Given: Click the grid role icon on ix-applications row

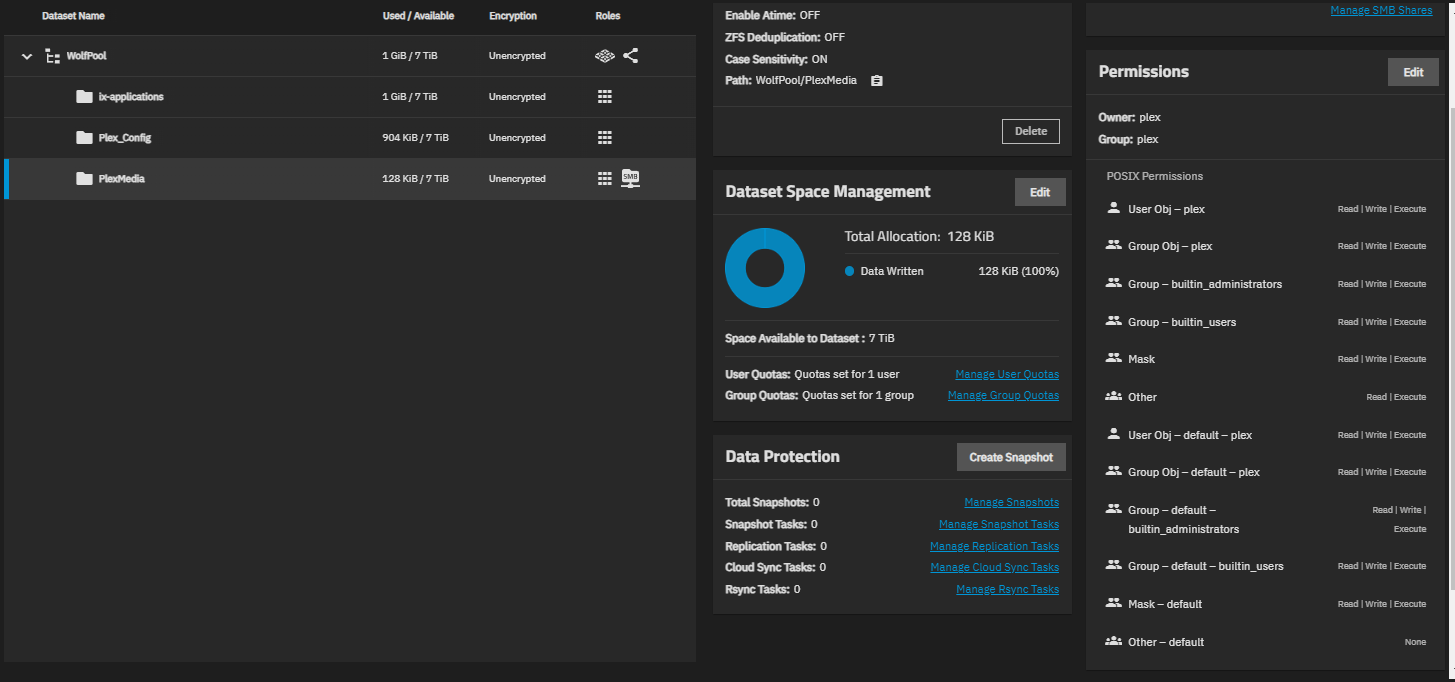Looking at the screenshot, I should pos(604,97).
